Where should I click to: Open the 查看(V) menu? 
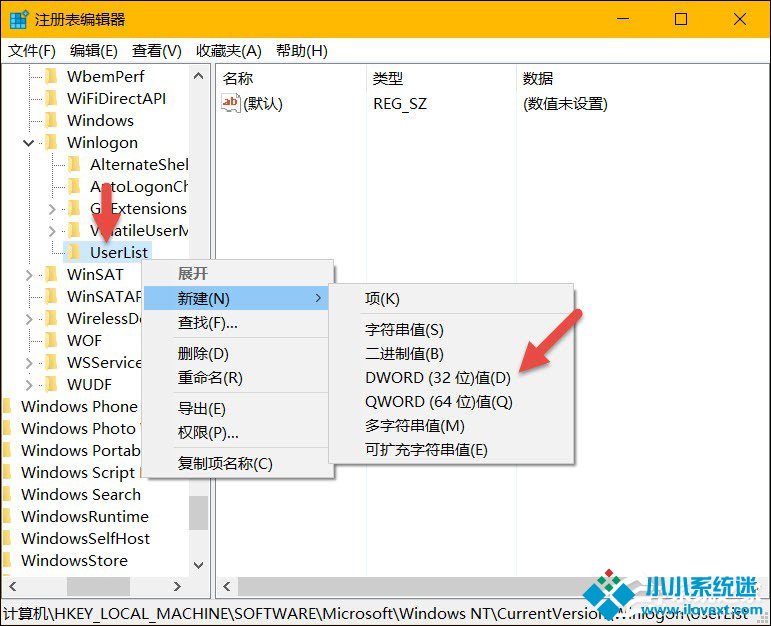pos(157,51)
